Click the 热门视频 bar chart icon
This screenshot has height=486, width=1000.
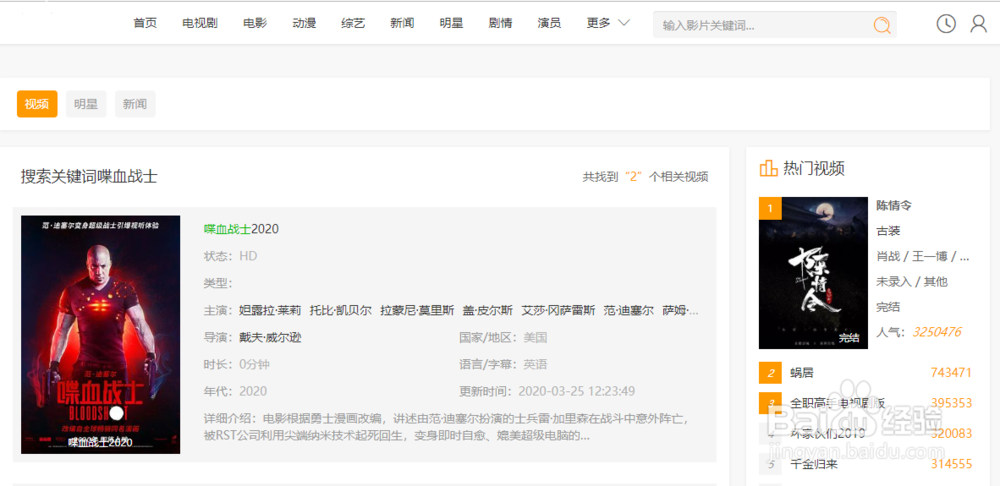click(x=768, y=168)
